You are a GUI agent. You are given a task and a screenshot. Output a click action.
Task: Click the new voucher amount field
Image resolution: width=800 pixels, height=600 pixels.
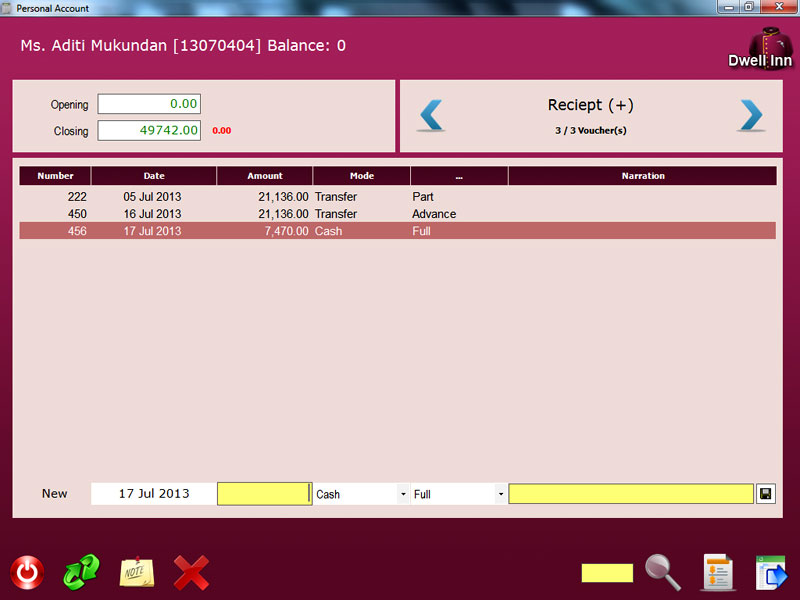264,494
